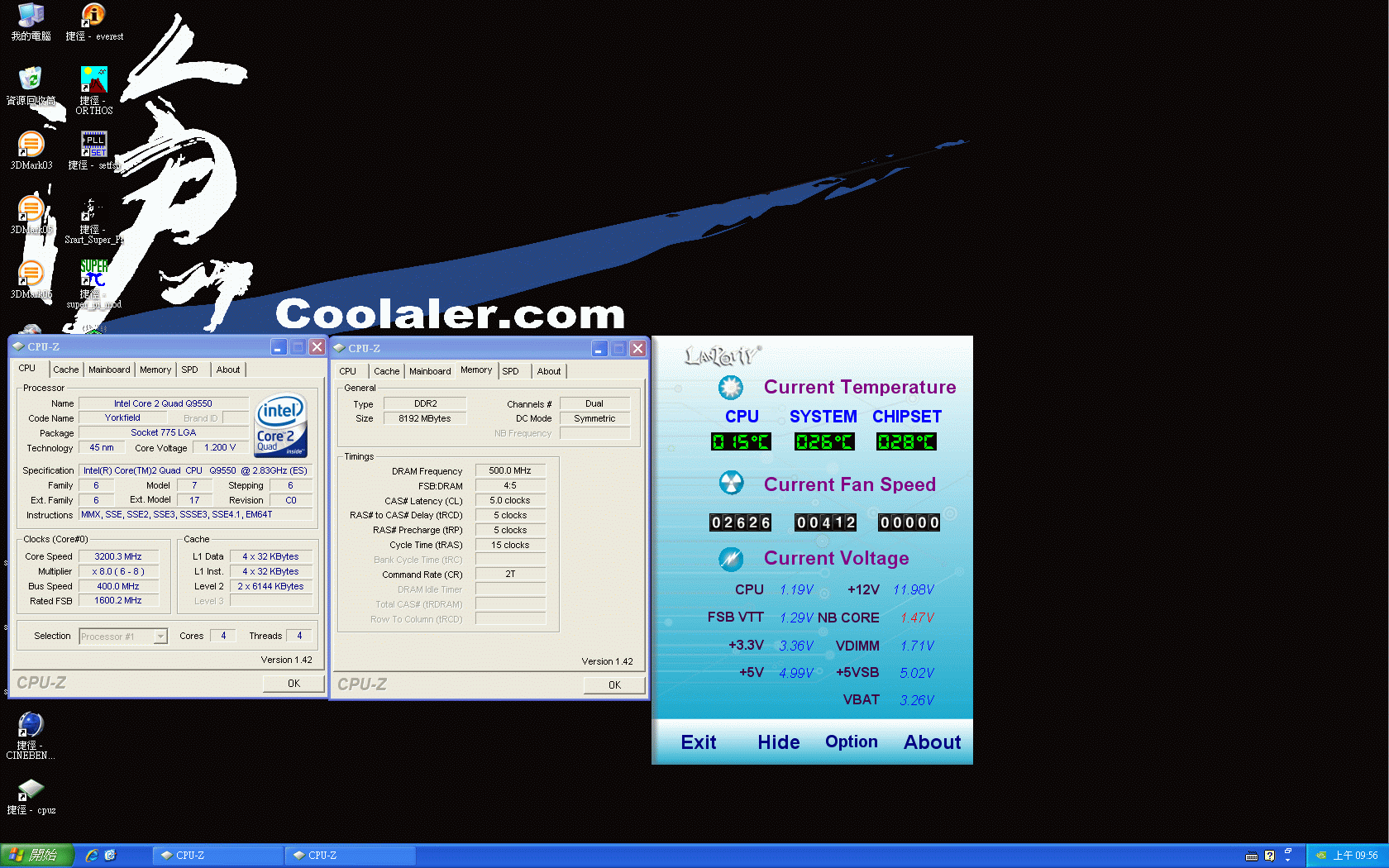Activate second CPU-Z taskbar button
Image resolution: width=1389 pixels, height=868 pixels.
(350, 856)
